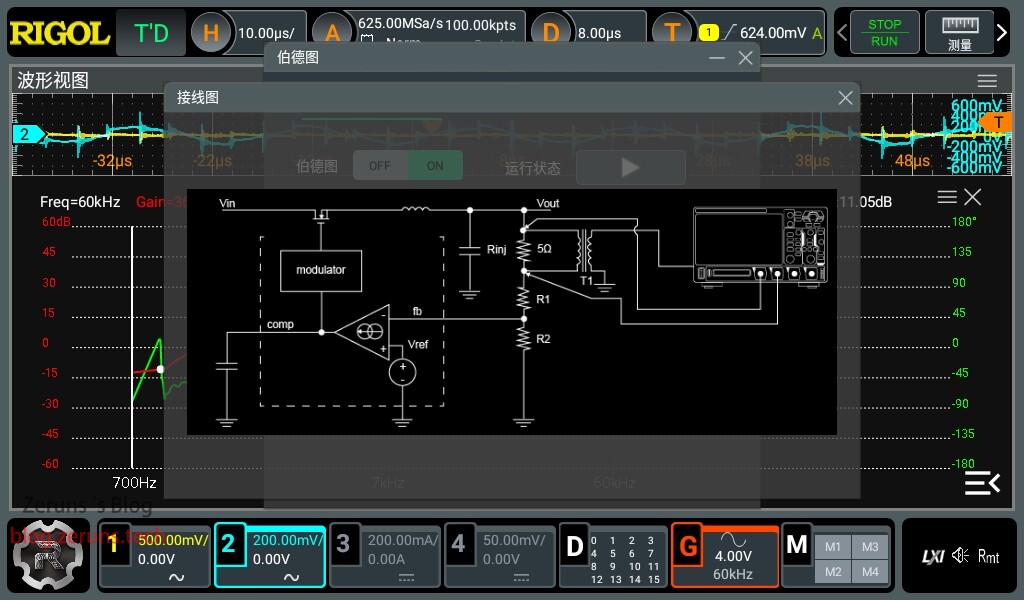
Task: Switch the 伯德图 toggle to ON
Action: click(x=435, y=166)
